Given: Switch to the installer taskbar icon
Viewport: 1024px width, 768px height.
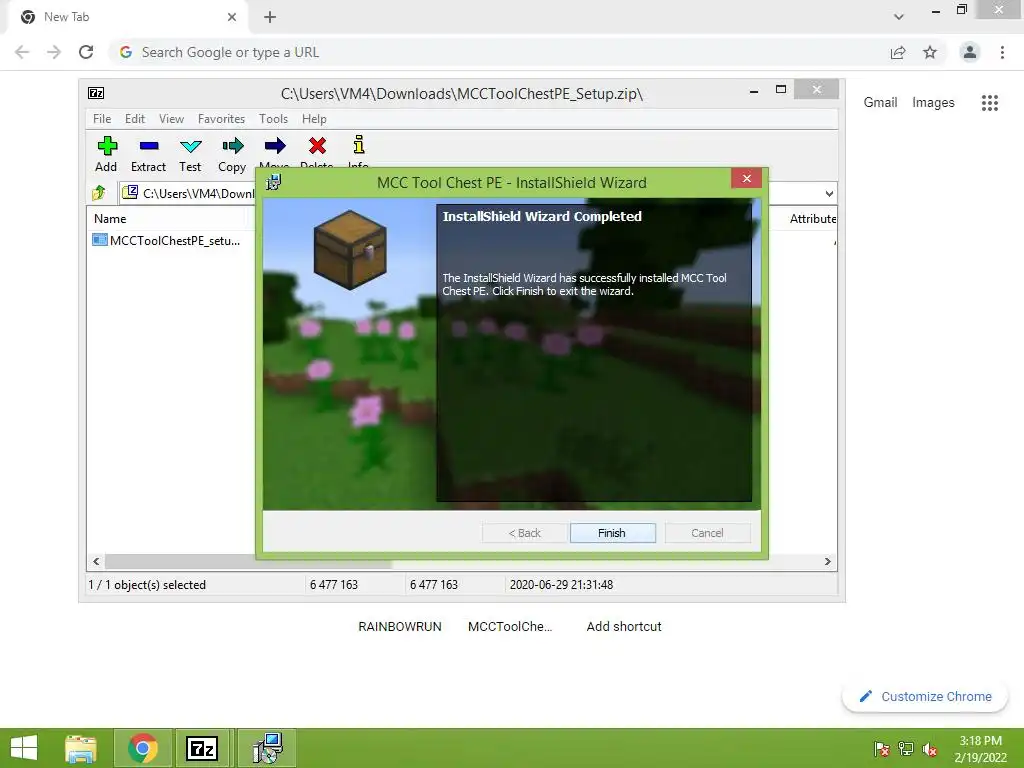Looking at the screenshot, I should pos(267,748).
